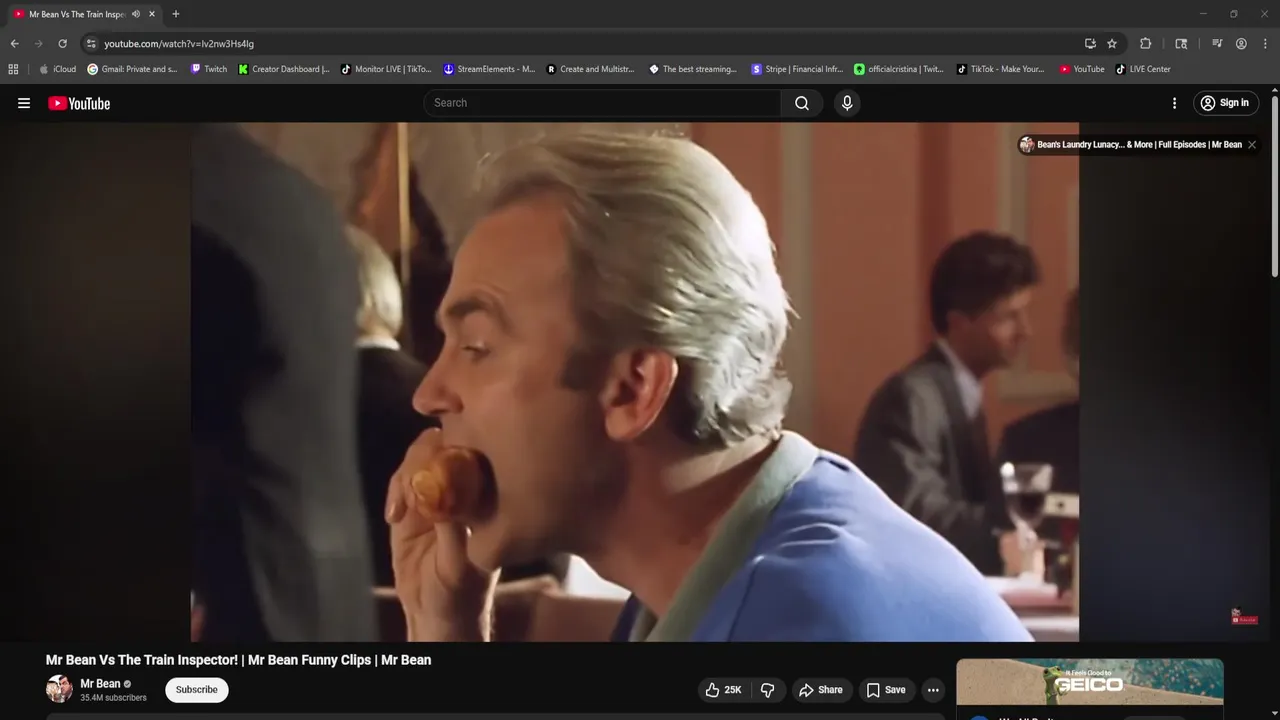The width and height of the screenshot is (1280, 720).
Task: Open the Chrome profile avatar
Action: pos(1241,44)
